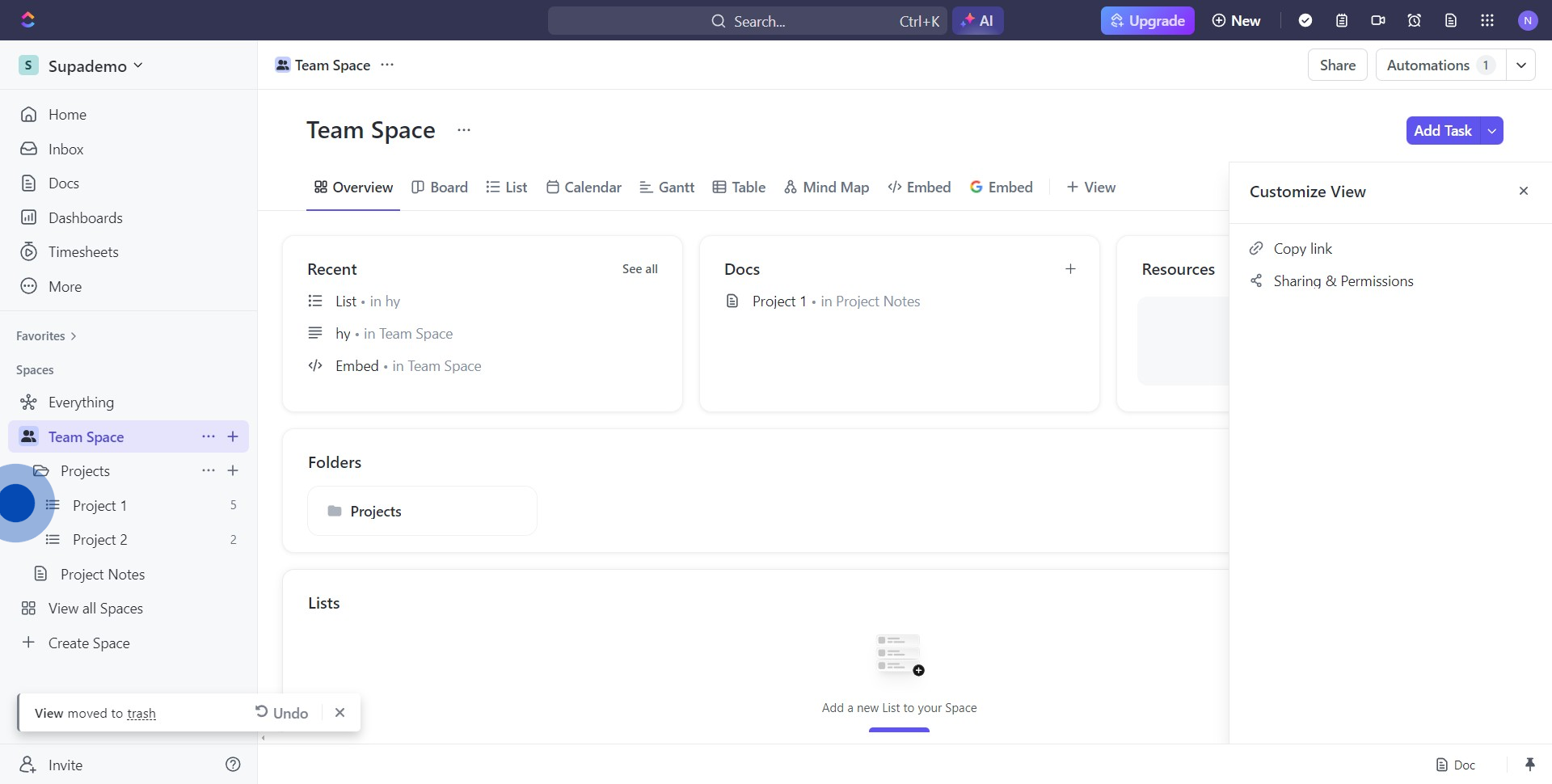Screen dimensions: 1552x784
Task: Click the pin icon at bottom right
Action: [x=1529, y=765]
